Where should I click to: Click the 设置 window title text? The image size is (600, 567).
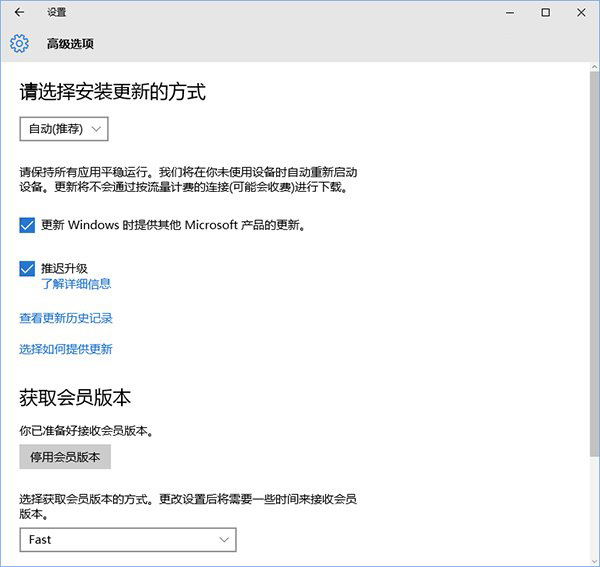click(57, 13)
